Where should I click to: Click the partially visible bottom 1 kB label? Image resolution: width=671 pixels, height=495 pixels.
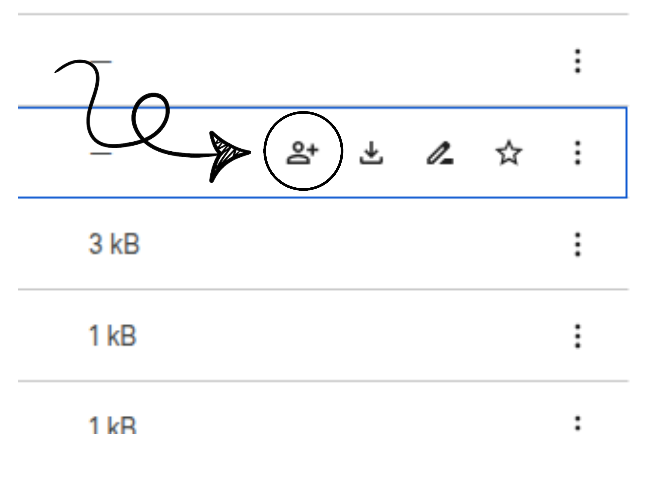pyautogui.click(x=112, y=426)
